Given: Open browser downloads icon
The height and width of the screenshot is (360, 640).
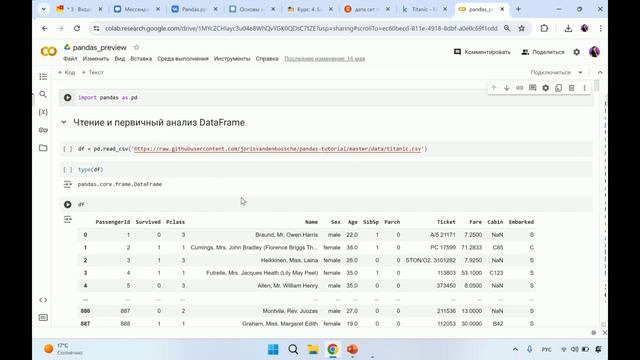Looking at the screenshot, I should pos(568,28).
